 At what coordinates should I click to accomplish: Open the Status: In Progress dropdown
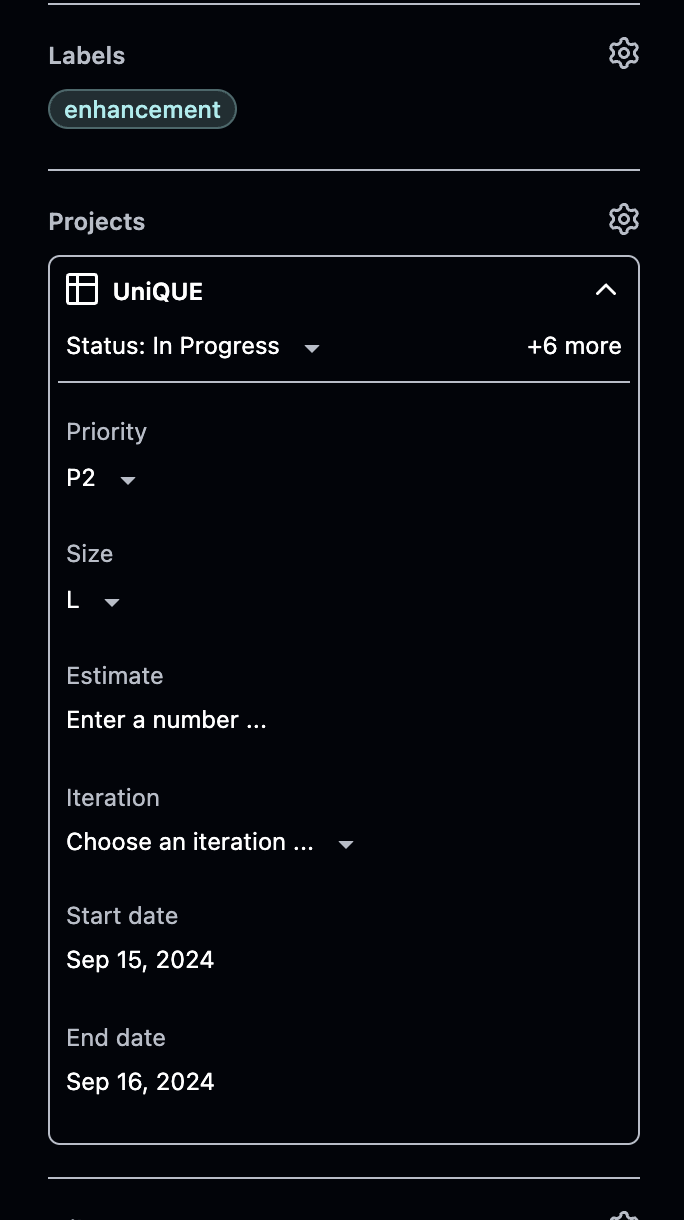point(172,346)
